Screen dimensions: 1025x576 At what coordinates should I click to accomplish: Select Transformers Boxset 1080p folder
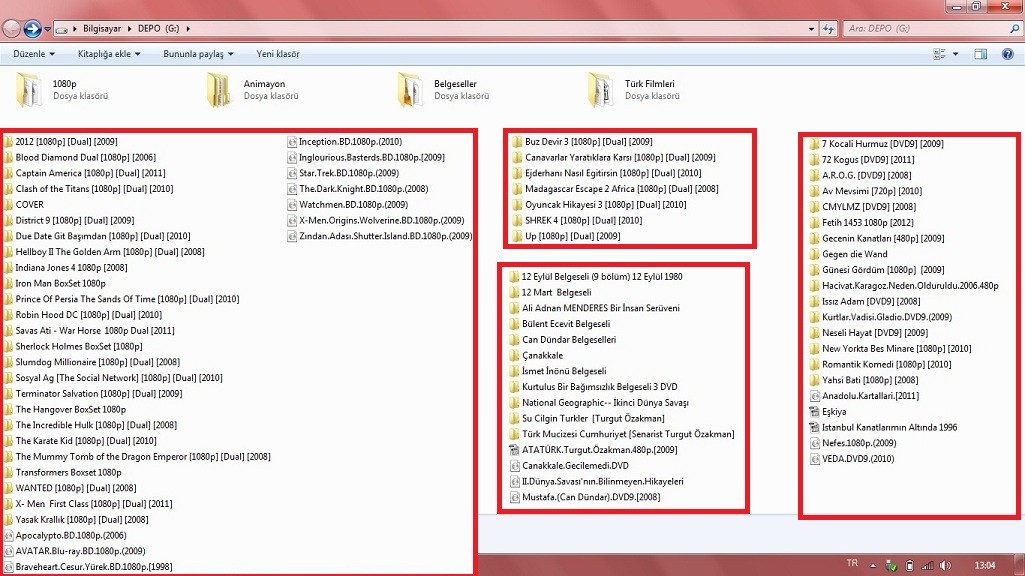pyautogui.click(x=62, y=472)
